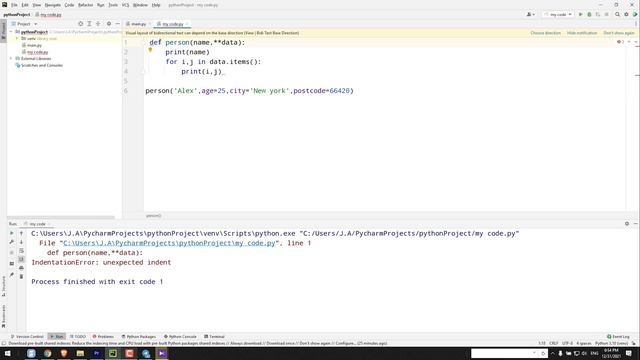Click the select opened file target icon in Project panel
The width and height of the screenshot is (640, 360).
[80, 24]
